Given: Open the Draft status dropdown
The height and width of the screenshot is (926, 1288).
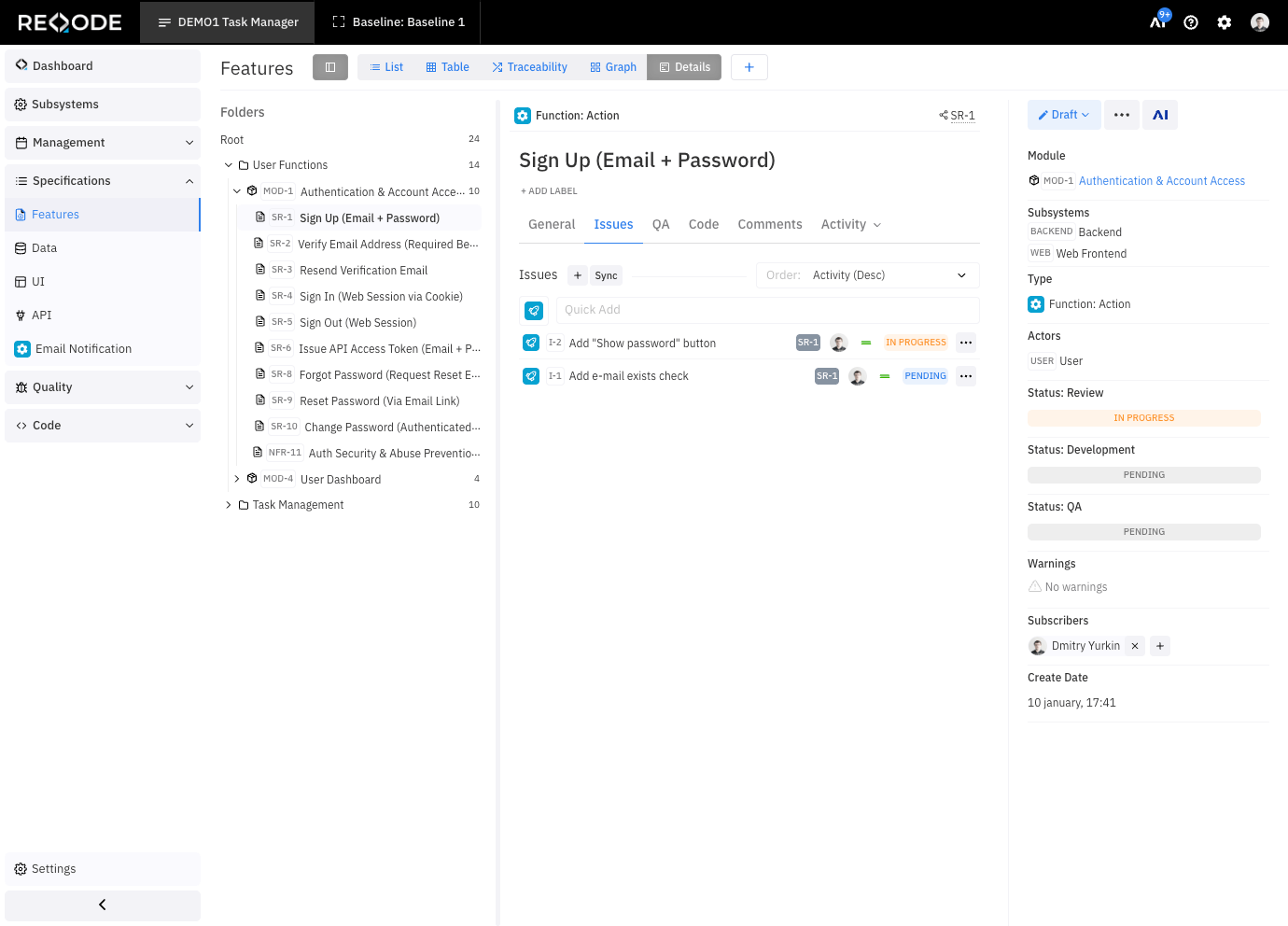Looking at the screenshot, I should [x=1064, y=115].
